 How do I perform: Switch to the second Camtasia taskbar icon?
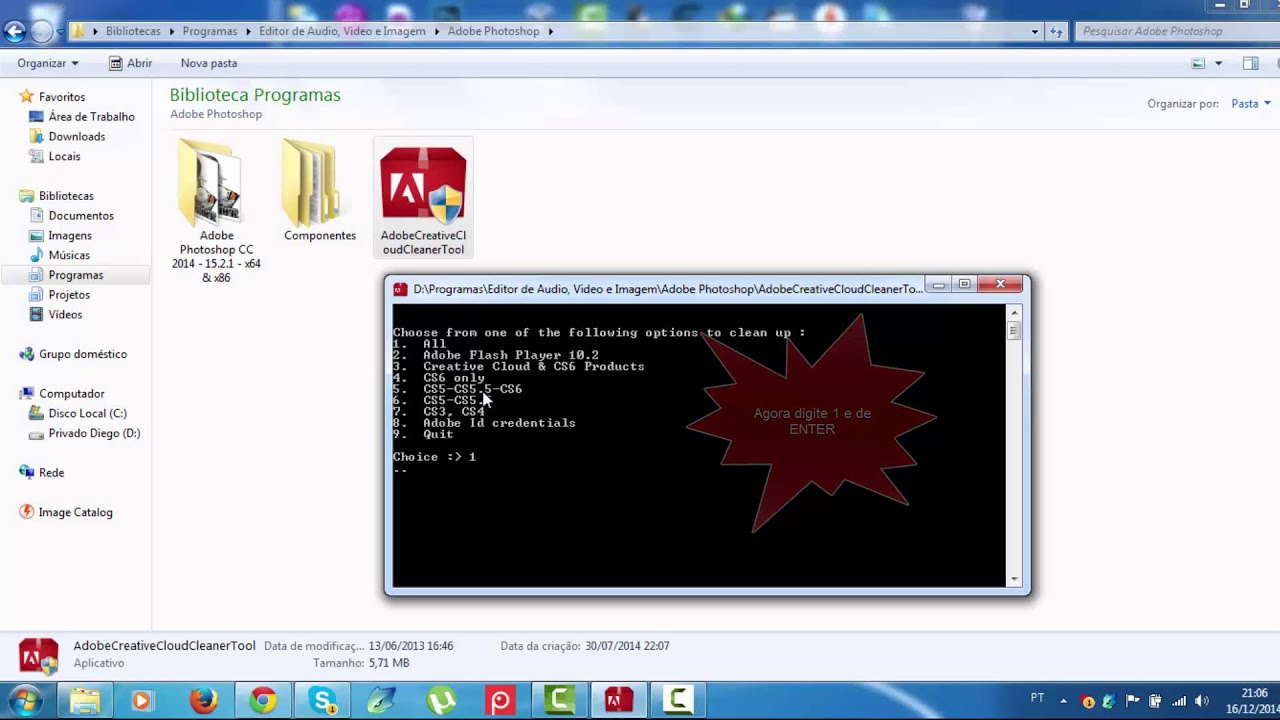pos(678,700)
